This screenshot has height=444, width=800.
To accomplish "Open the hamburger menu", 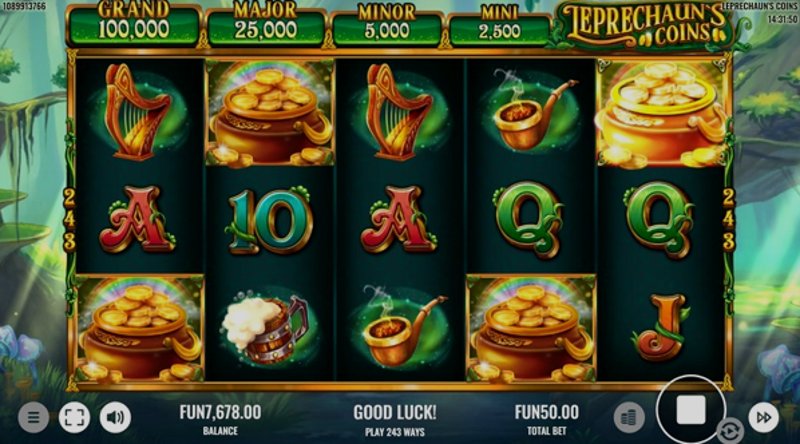I will tap(33, 417).
